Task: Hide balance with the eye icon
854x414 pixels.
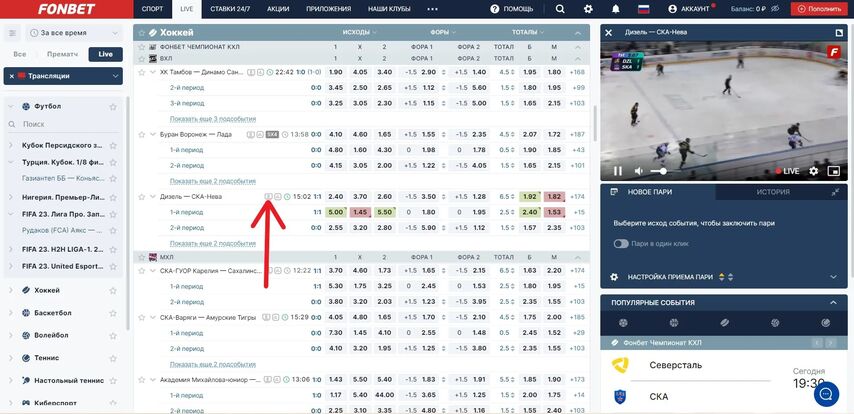Action: click(776, 9)
